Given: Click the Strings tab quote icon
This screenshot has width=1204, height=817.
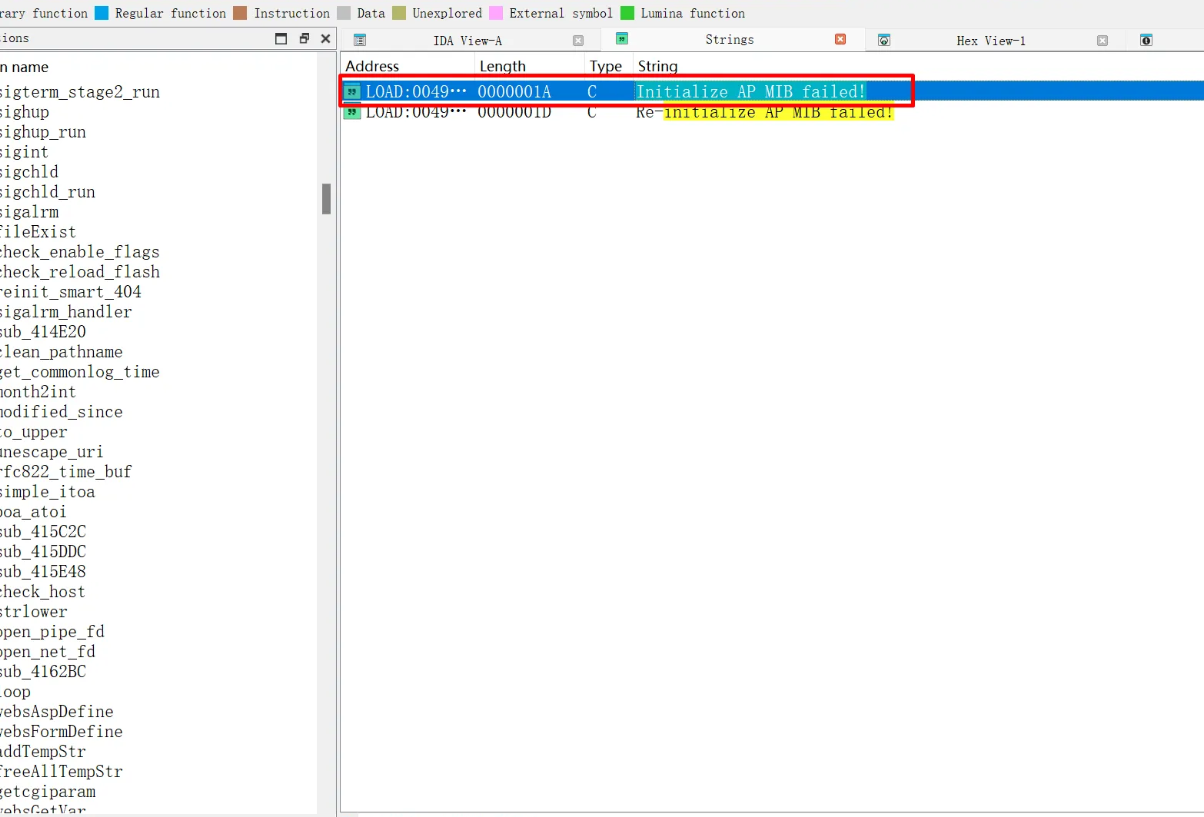Looking at the screenshot, I should tap(622, 39).
